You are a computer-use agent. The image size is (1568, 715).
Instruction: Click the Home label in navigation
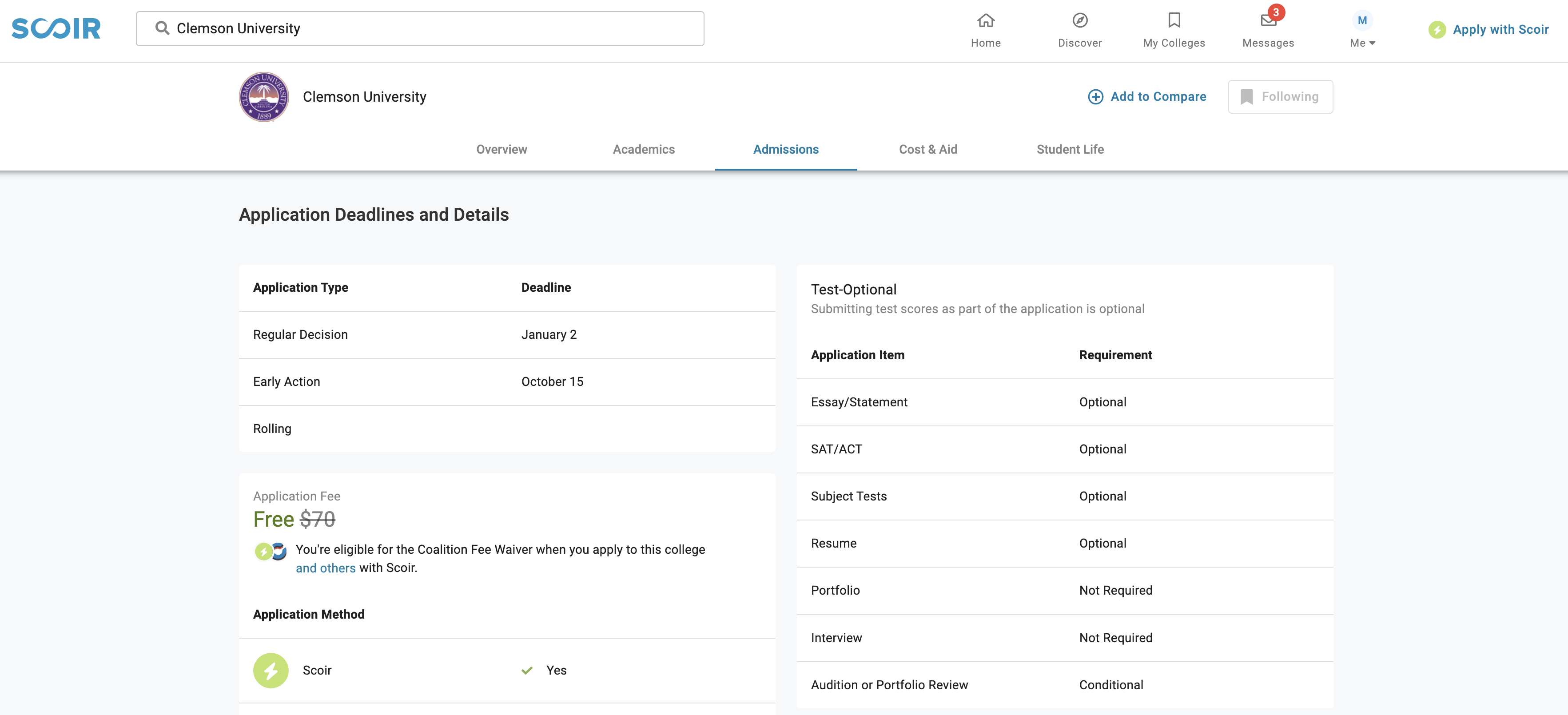tap(986, 43)
